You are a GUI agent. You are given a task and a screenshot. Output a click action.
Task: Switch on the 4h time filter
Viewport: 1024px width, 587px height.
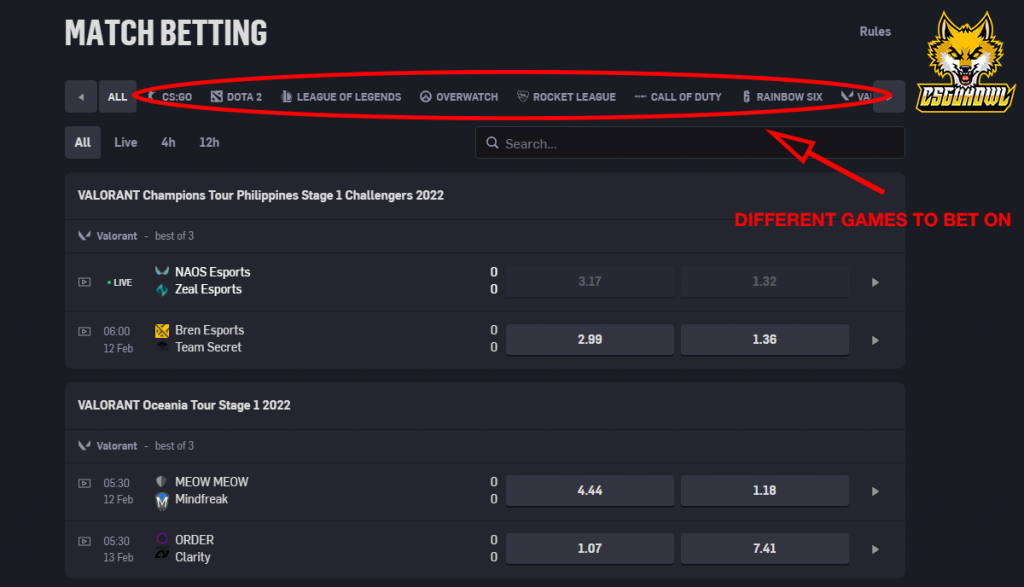pyautogui.click(x=167, y=142)
